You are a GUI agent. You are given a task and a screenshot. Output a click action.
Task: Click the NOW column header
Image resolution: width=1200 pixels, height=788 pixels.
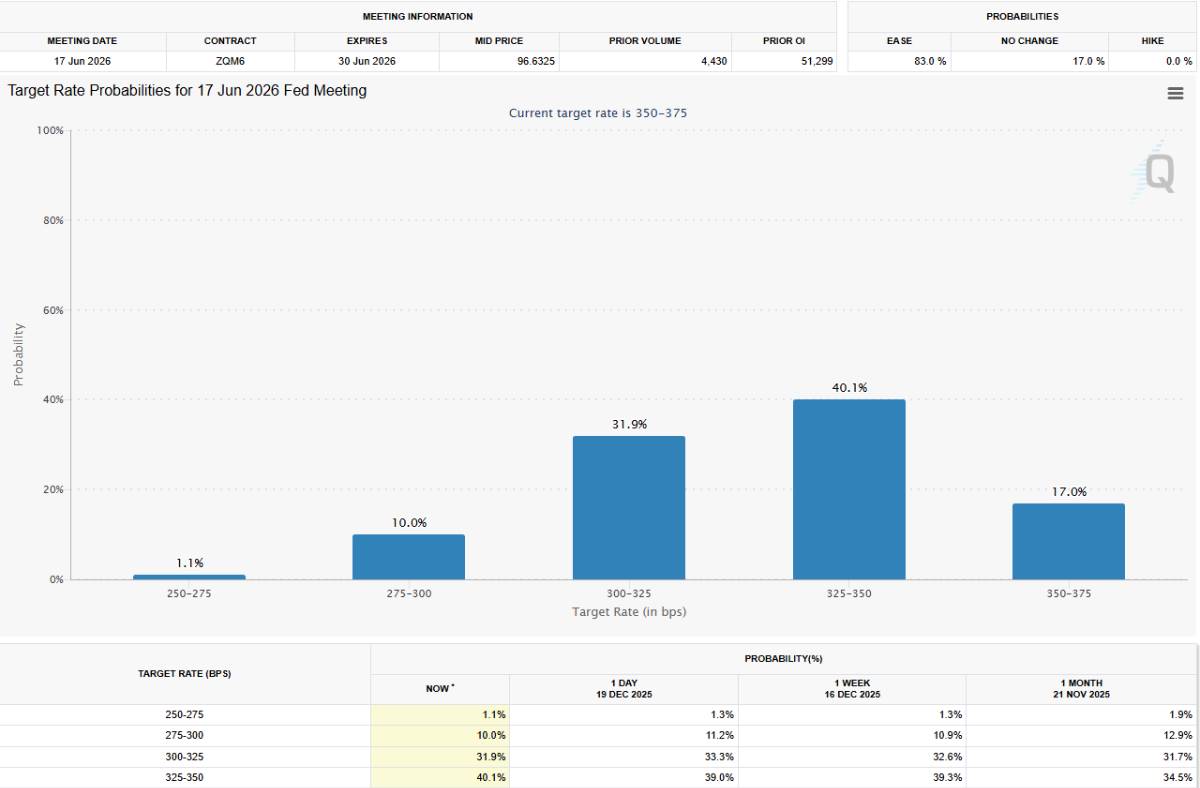click(439, 689)
